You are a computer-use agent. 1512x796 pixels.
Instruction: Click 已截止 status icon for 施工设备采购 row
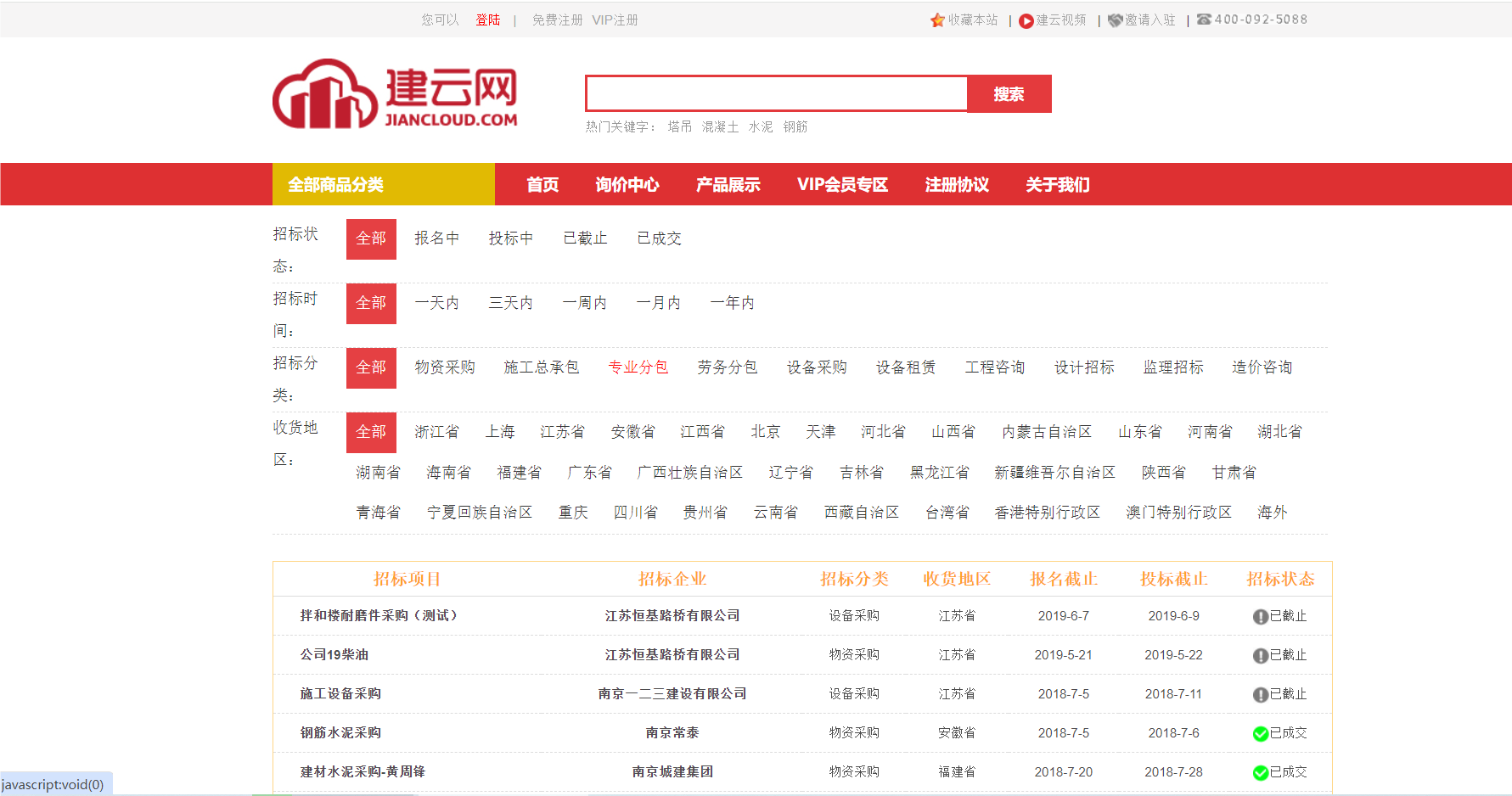pos(1261,695)
